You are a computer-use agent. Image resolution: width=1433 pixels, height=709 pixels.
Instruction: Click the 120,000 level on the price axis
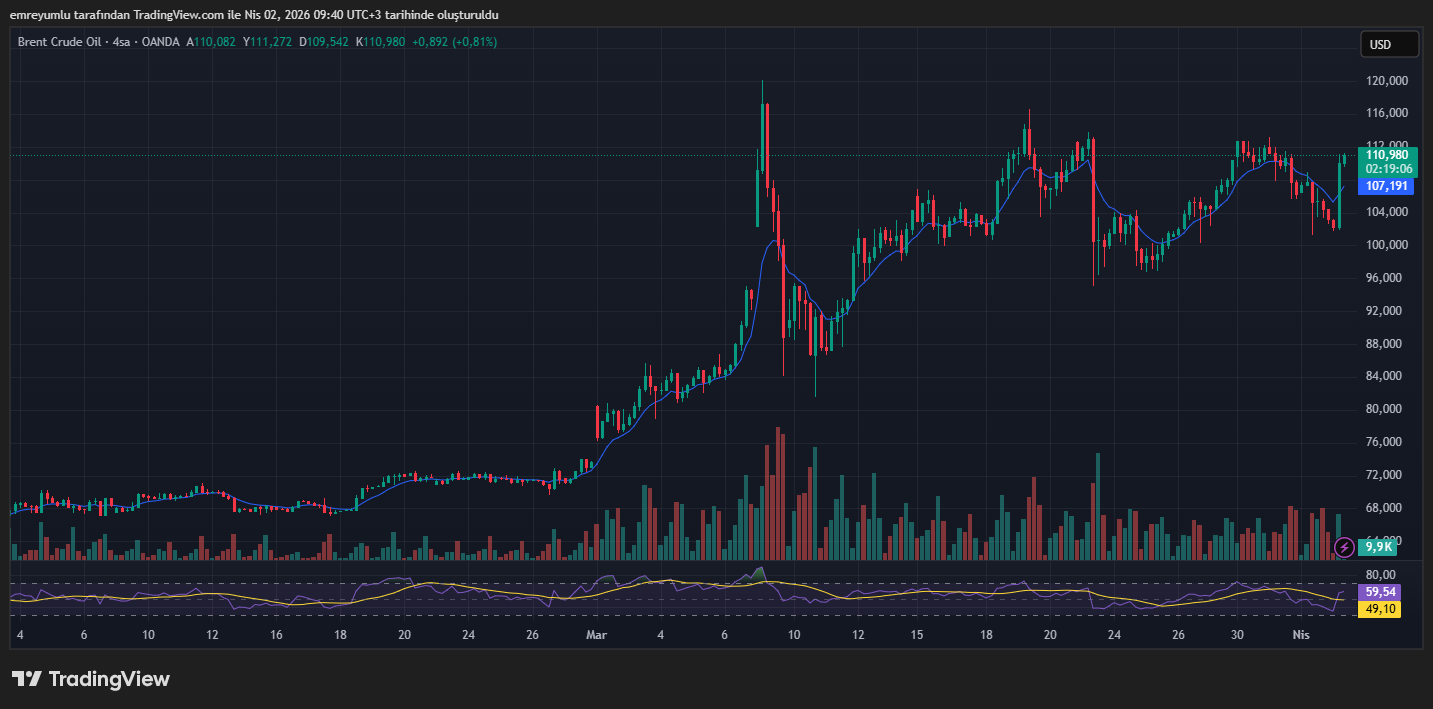[x=1386, y=81]
